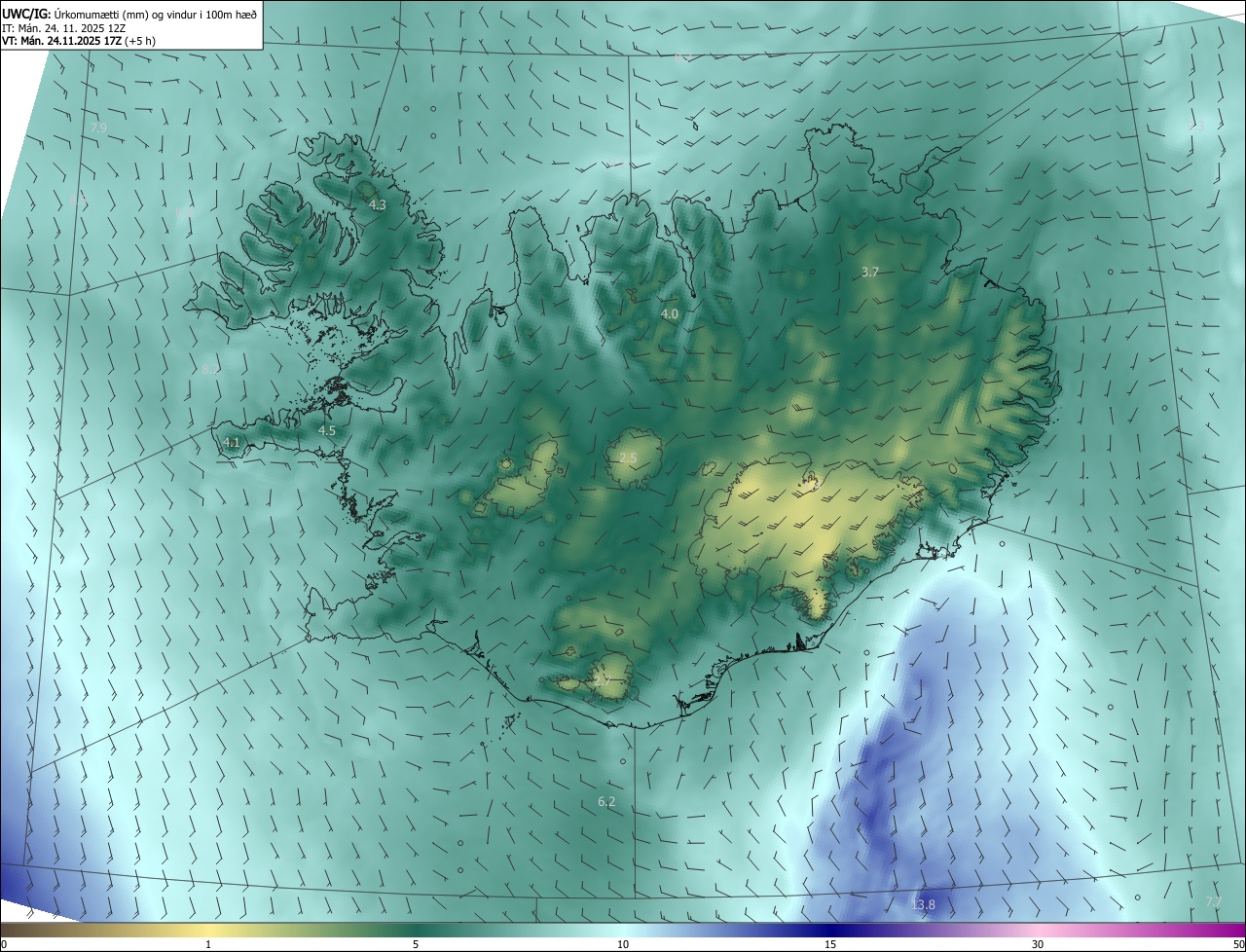Pick the yellow colorbar segment above 1
1246x952 pixels.
208,931
